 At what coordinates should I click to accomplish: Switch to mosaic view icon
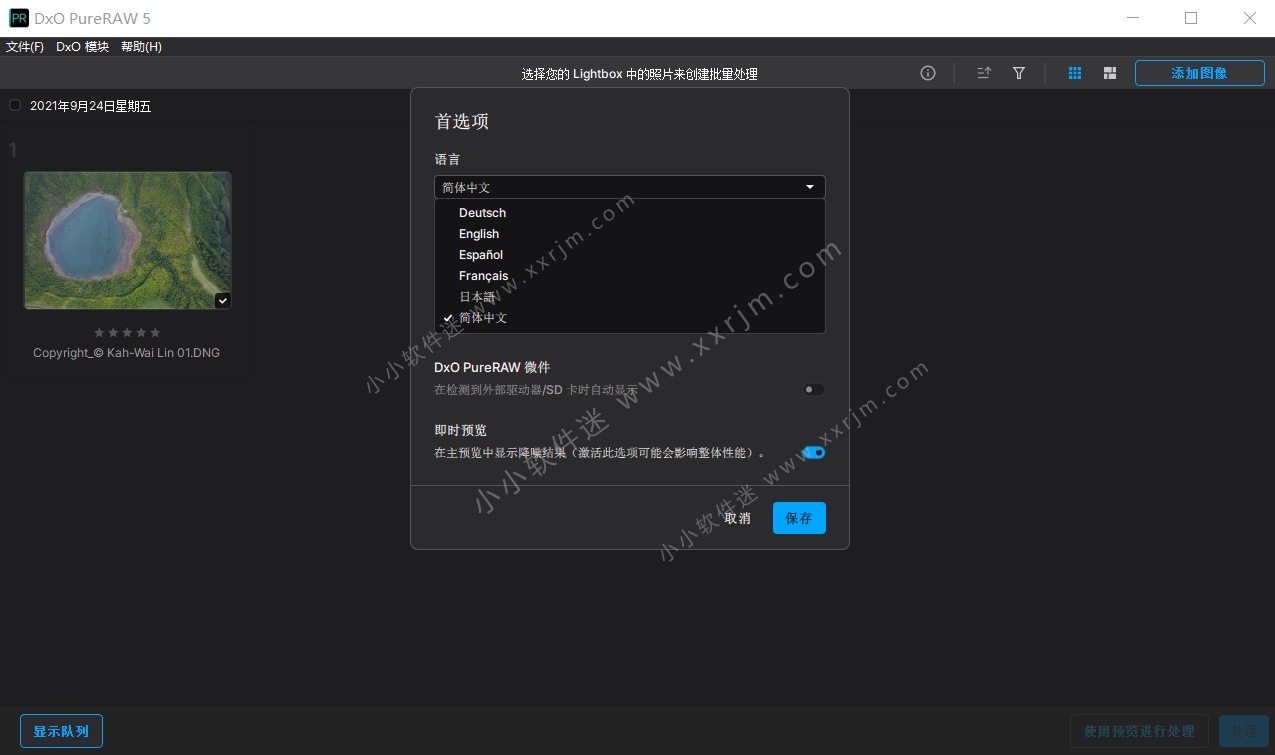[x=1110, y=72]
